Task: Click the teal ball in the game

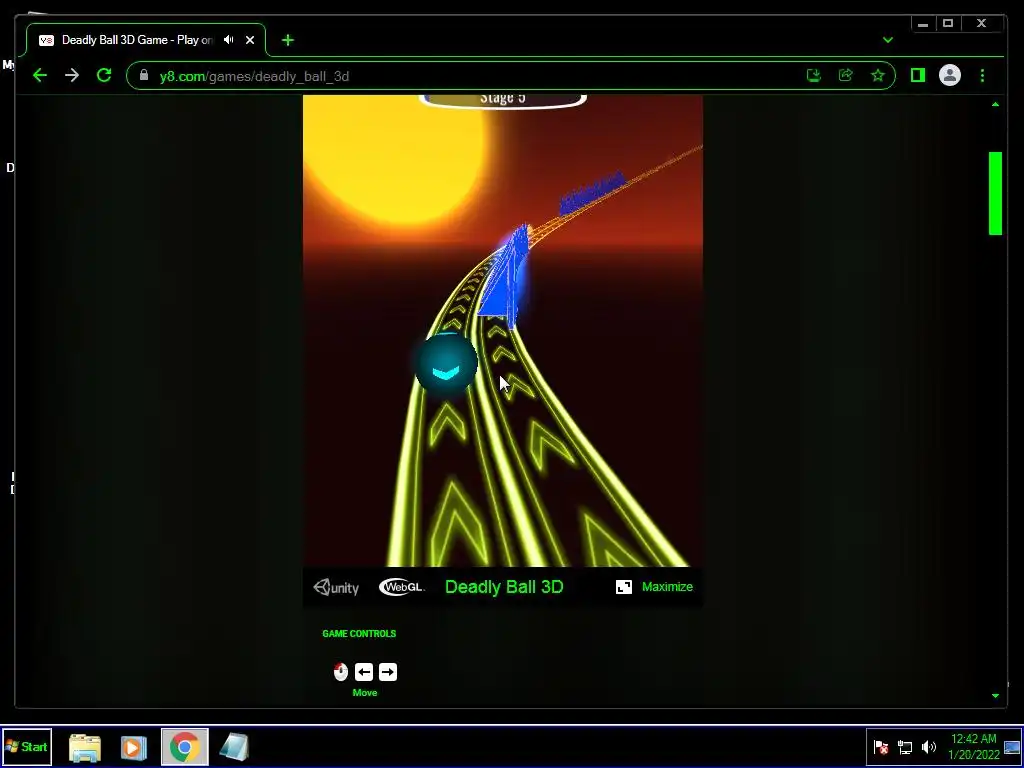Action: coord(446,364)
